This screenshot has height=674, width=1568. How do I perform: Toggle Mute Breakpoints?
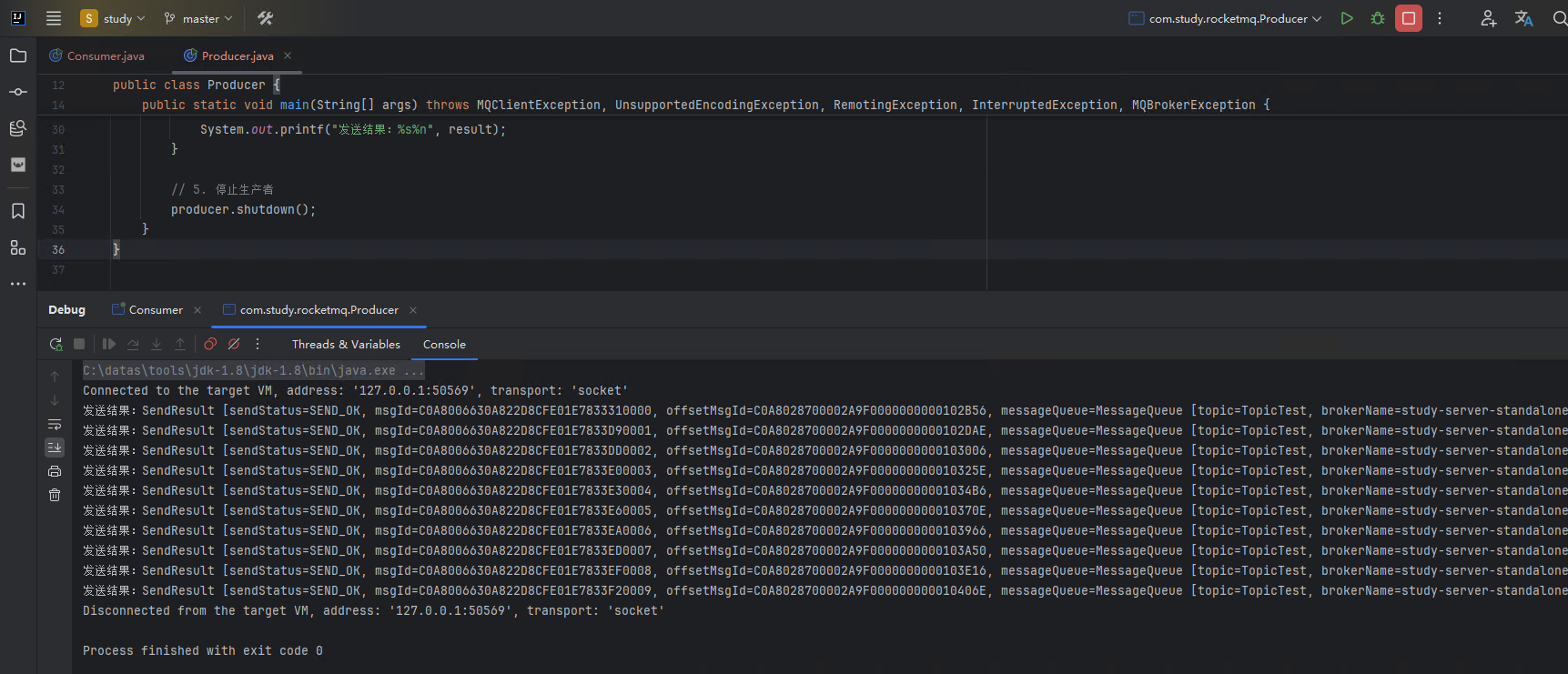[234, 344]
